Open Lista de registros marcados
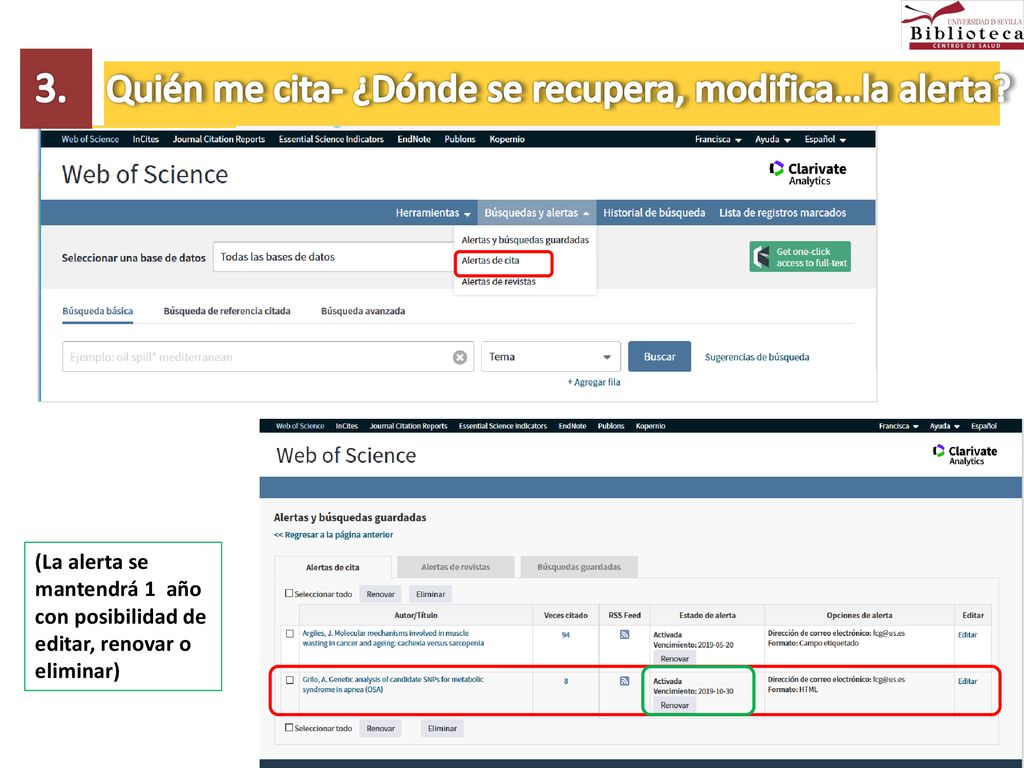1024x768 pixels. click(x=782, y=213)
